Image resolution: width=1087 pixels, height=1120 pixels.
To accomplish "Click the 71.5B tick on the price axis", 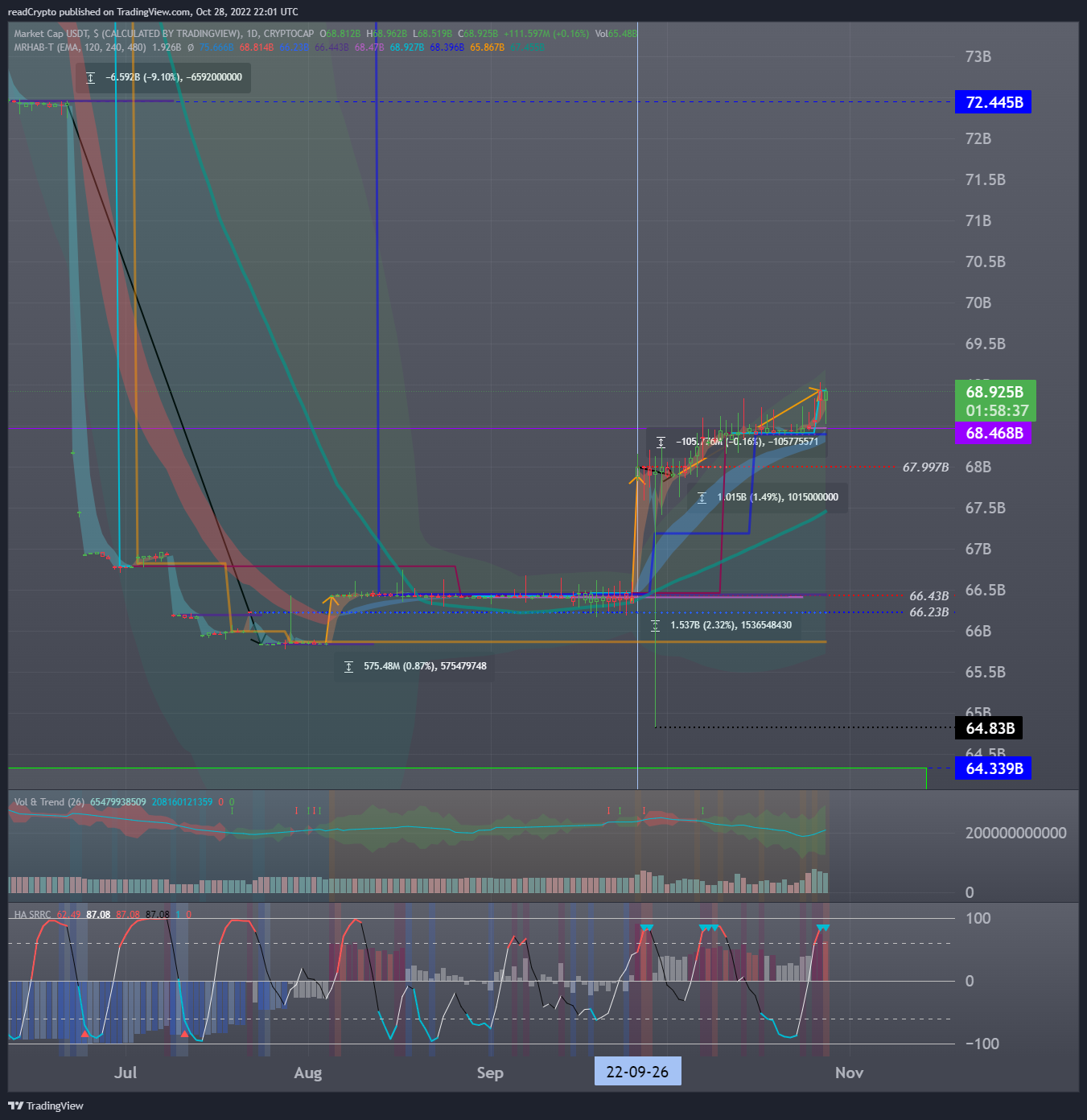I will tap(985, 179).
